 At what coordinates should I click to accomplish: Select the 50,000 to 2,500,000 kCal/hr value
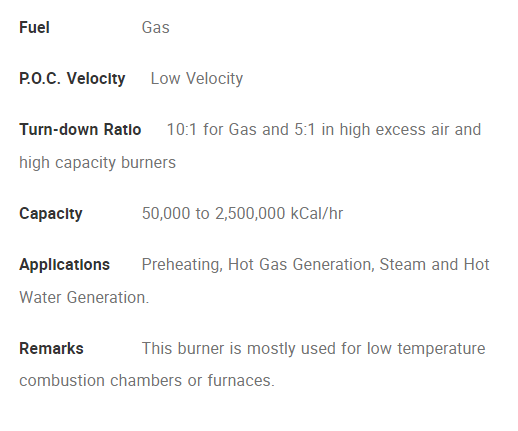242,213
